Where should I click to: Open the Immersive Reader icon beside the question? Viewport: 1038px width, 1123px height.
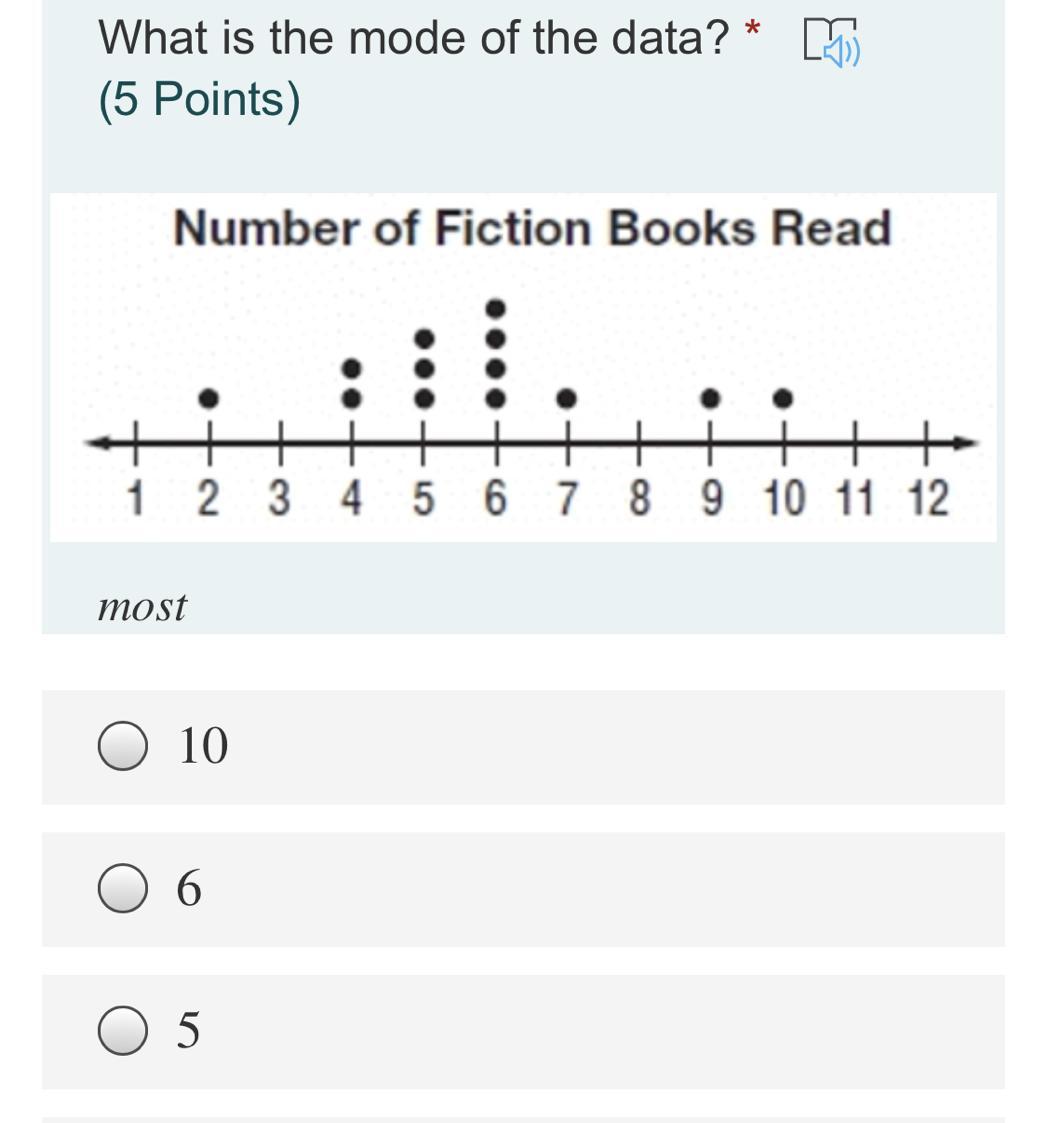click(831, 43)
